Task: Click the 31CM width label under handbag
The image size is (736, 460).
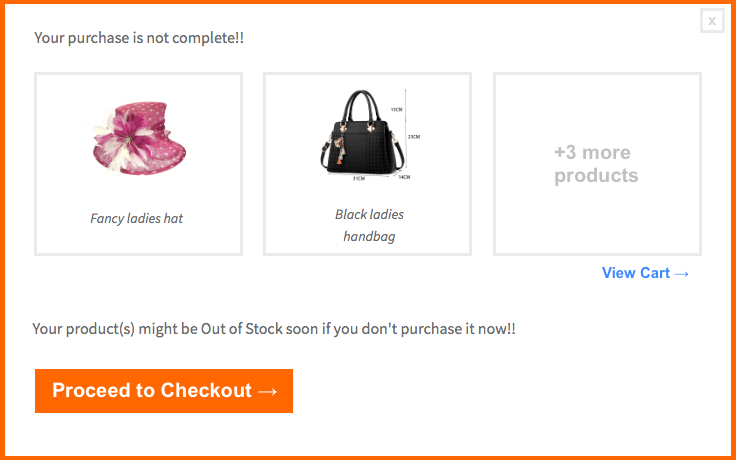Action: (x=358, y=179)
